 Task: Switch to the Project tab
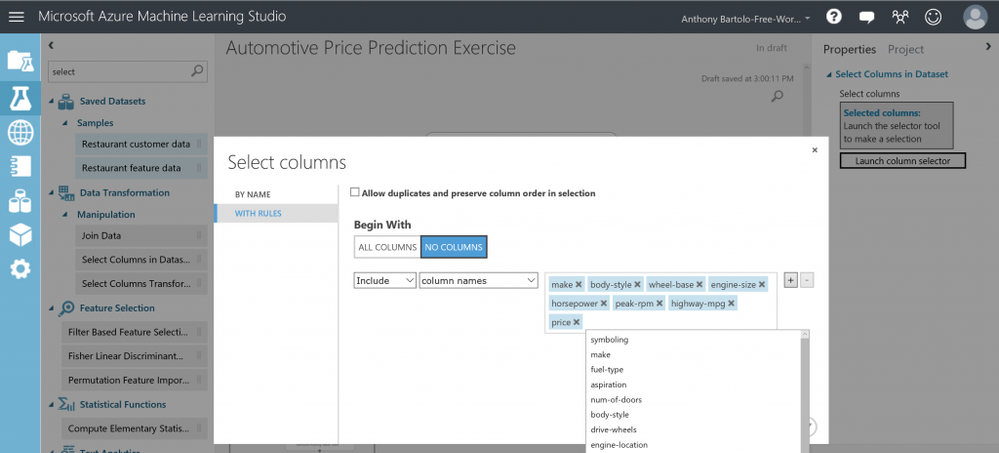(x=906, y=49)
